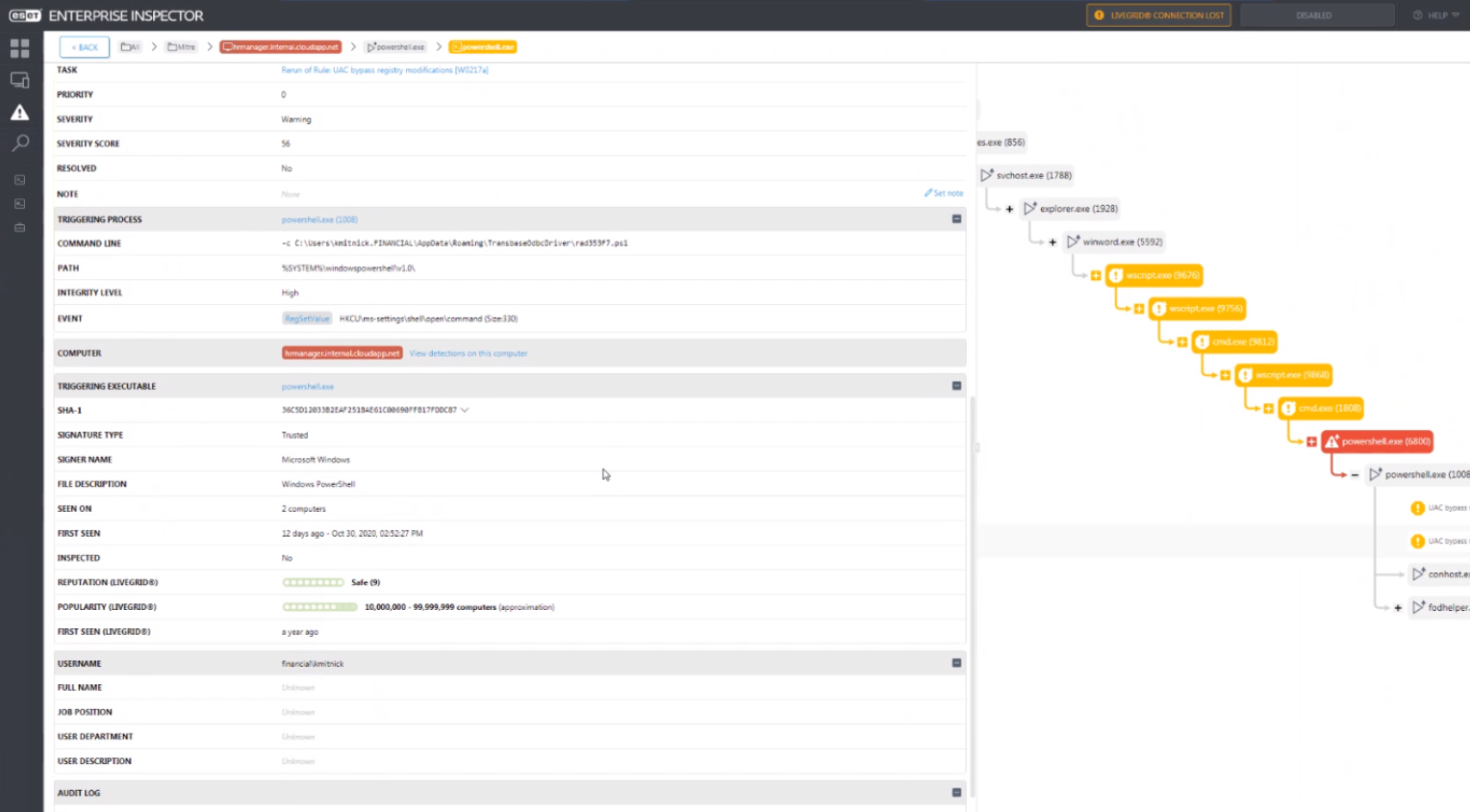
Task: Collapse the Audit Log section
Action: click(x=956, y=793)
